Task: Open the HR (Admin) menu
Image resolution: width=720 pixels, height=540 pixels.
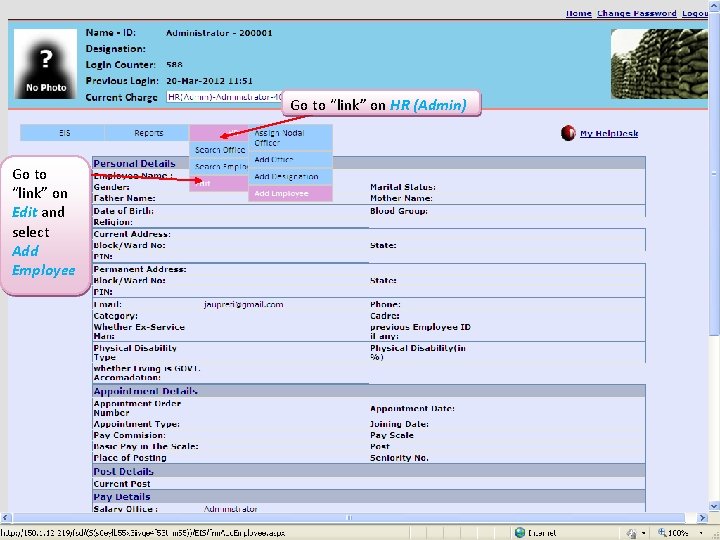Action: [x=219, y=133]
